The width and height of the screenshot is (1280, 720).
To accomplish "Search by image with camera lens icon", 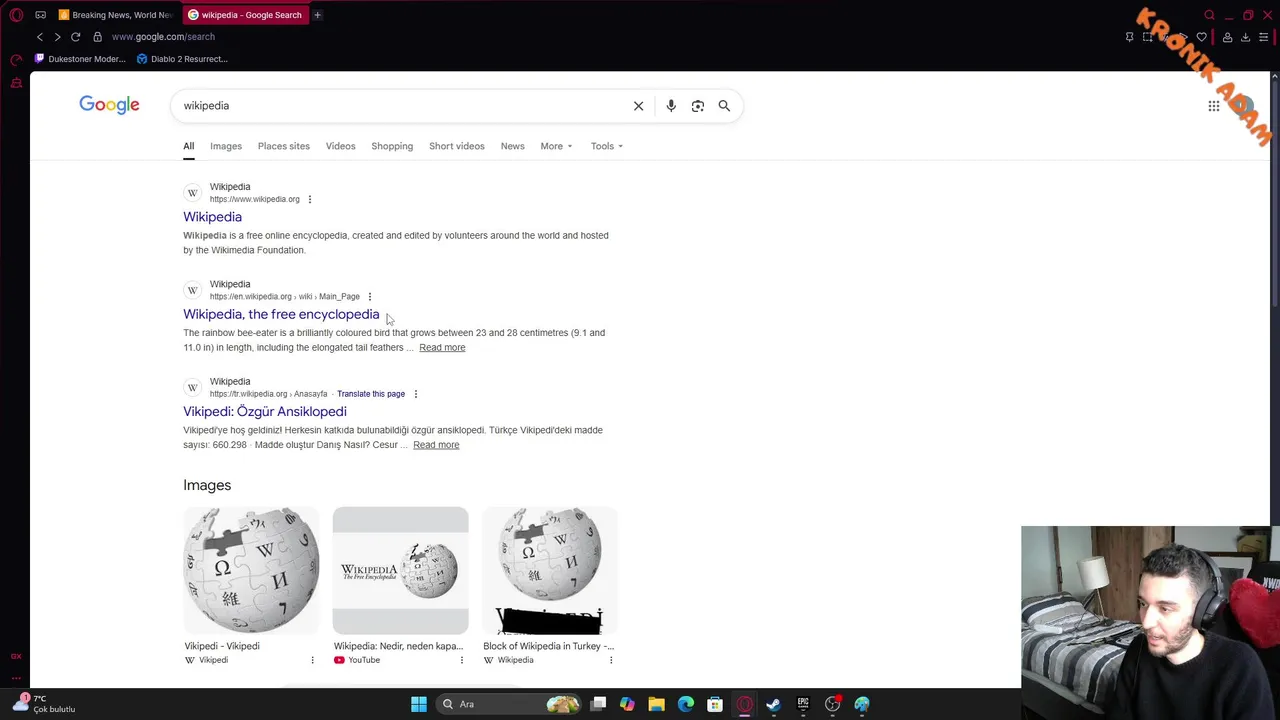I will click(x=698, y=106).
